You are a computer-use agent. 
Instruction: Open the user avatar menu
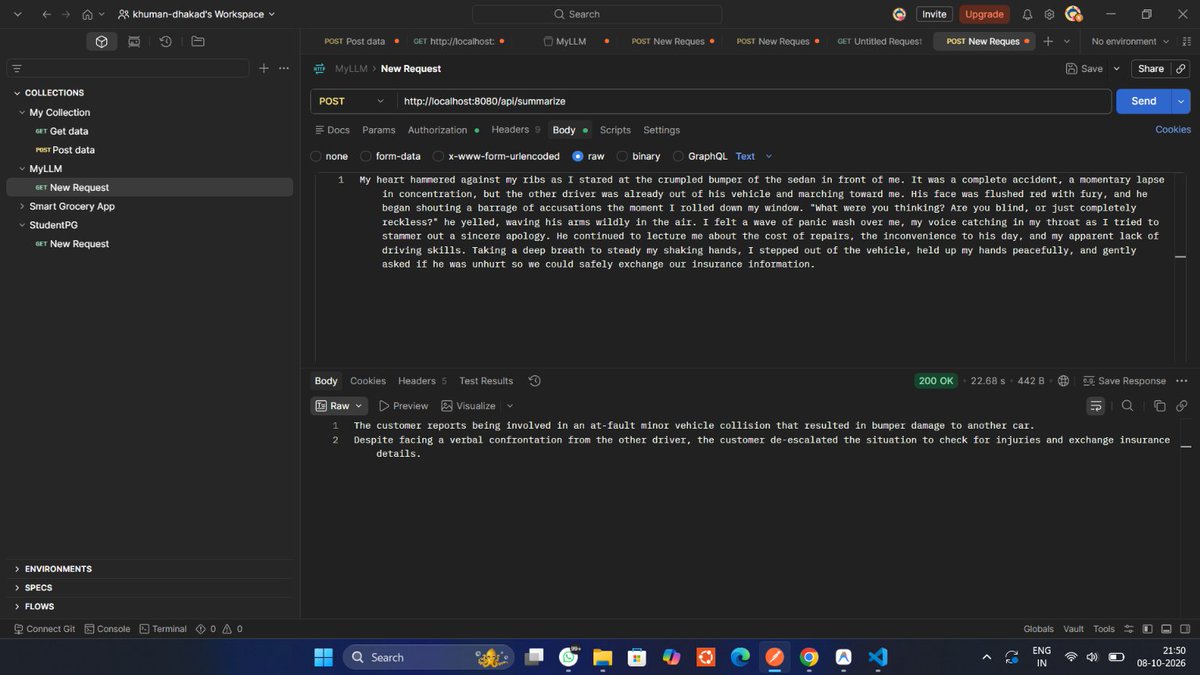[1073, 14]
